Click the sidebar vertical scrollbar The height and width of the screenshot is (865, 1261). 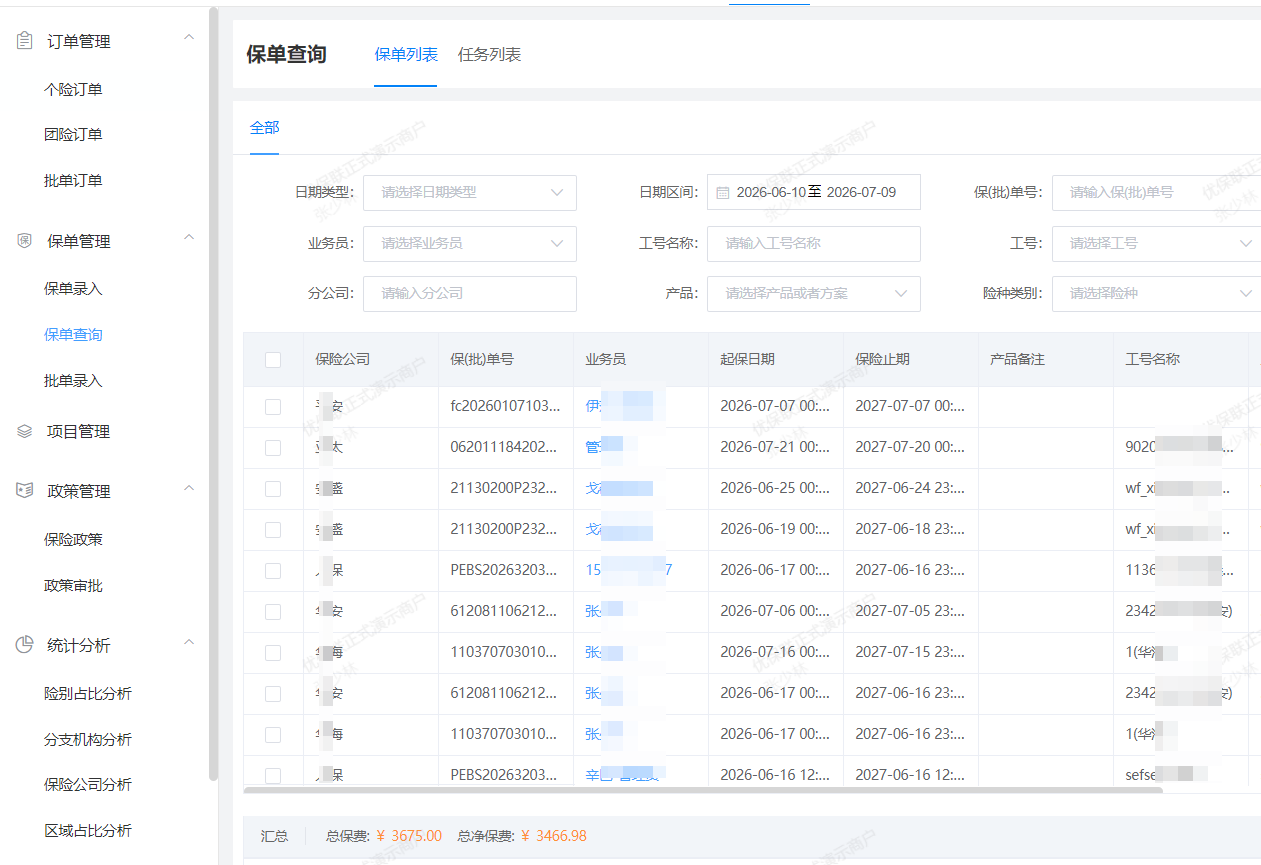(213, 394)
